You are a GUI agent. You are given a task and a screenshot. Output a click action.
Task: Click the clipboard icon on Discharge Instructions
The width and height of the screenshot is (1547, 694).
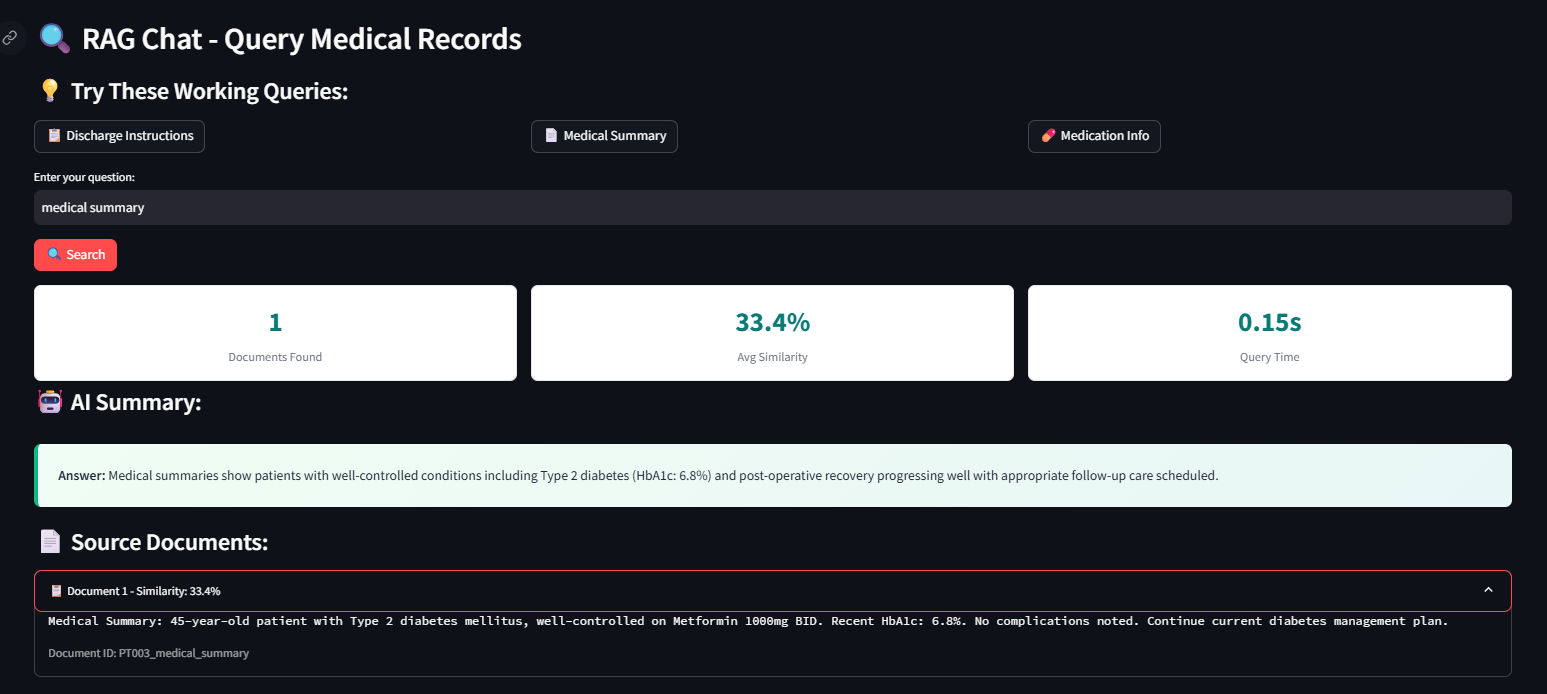55,136
